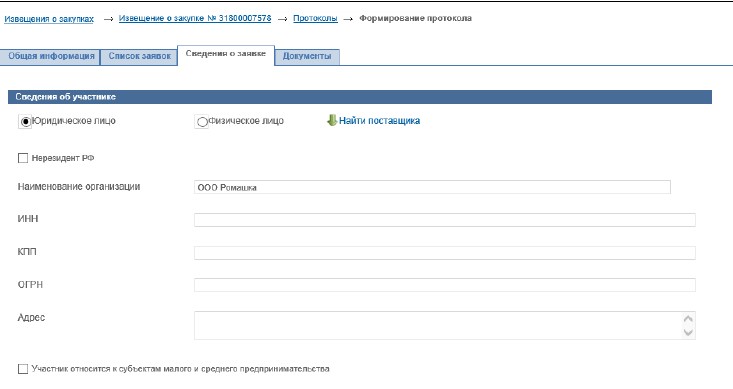733x389 pixels.
Task: Click the Формирование протокола breadcrumb text
Action: (415, 18)
